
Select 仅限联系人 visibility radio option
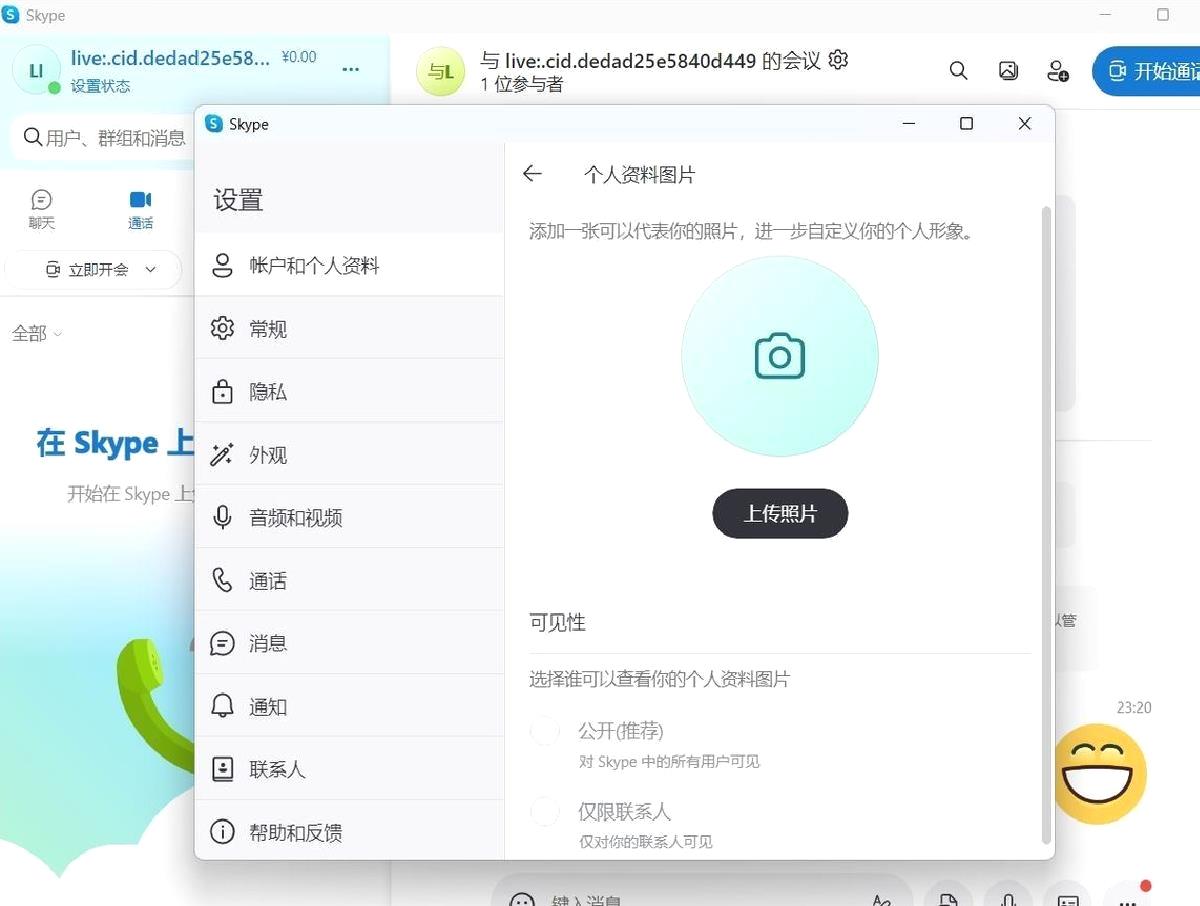(x=545, y=811)
